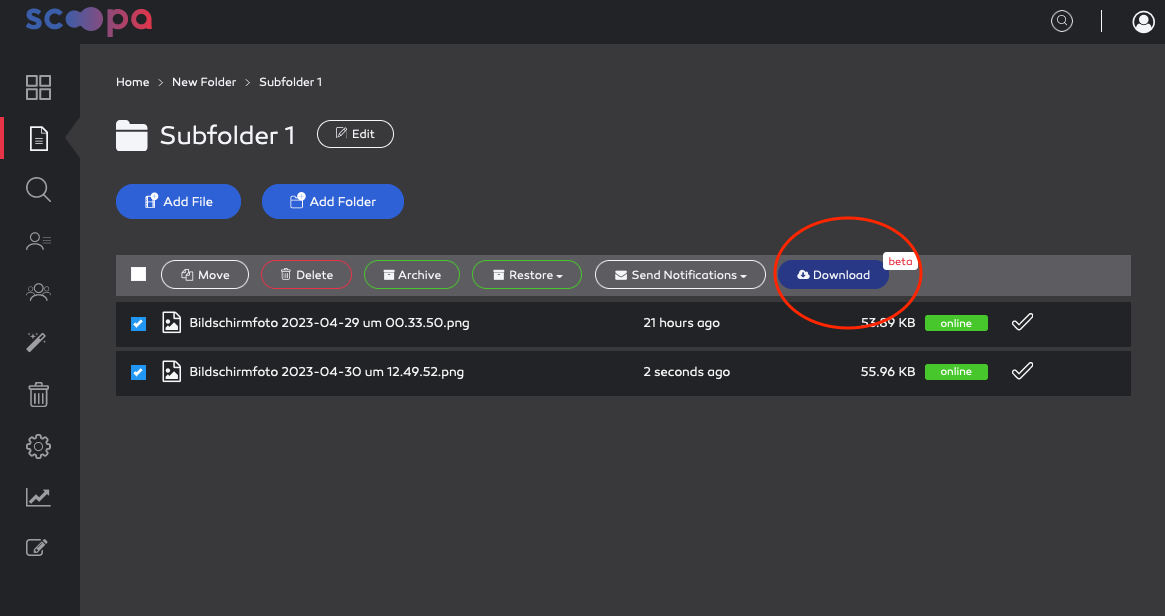Click checkmark icon on 00.33.50.png row
The image size is (1165, 616).
click(1022, 322)
